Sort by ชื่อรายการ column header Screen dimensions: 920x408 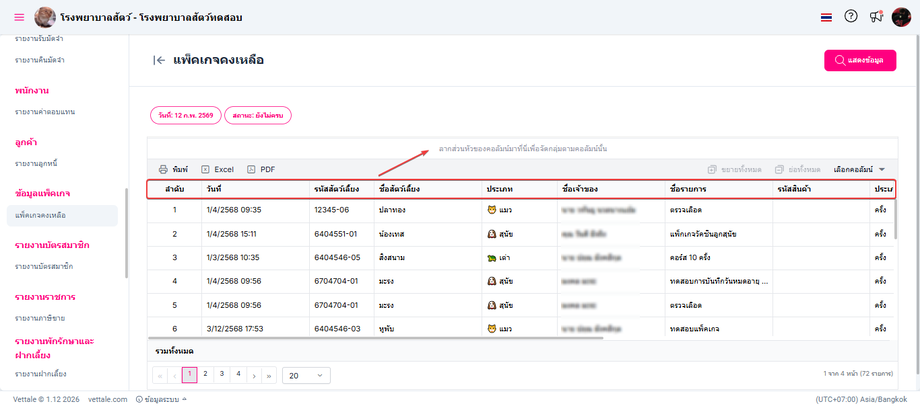(718, 189)
